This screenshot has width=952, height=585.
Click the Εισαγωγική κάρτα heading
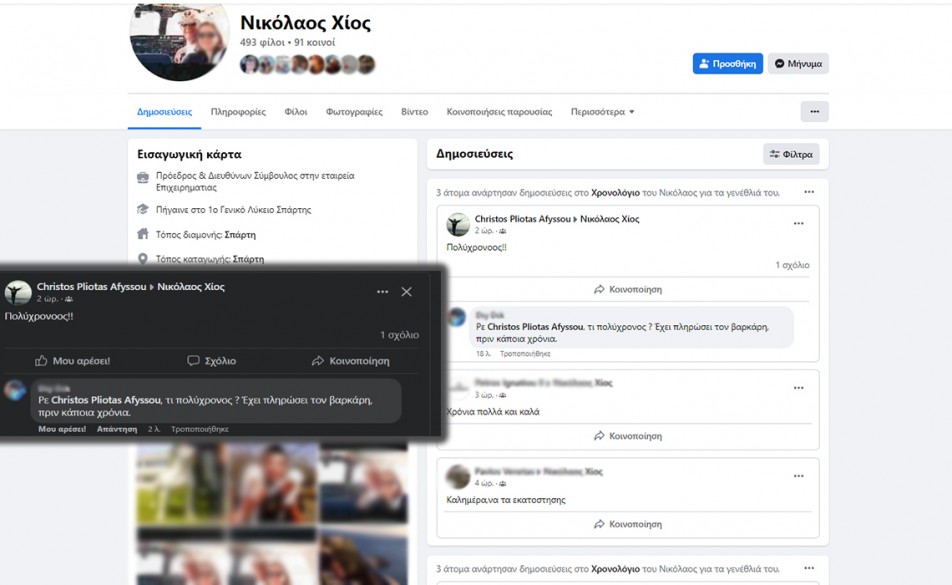(x=189, y=154)
